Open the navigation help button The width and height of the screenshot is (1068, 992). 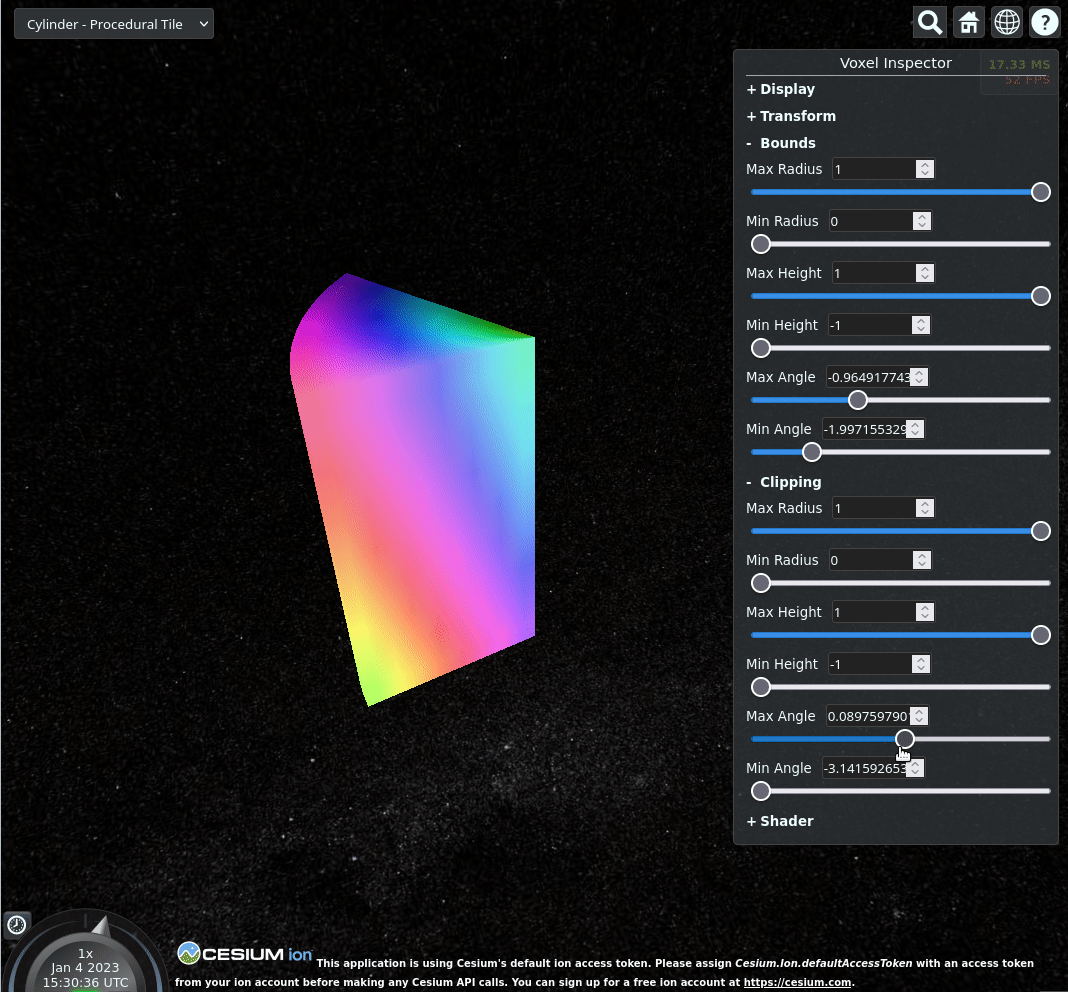1044,22
